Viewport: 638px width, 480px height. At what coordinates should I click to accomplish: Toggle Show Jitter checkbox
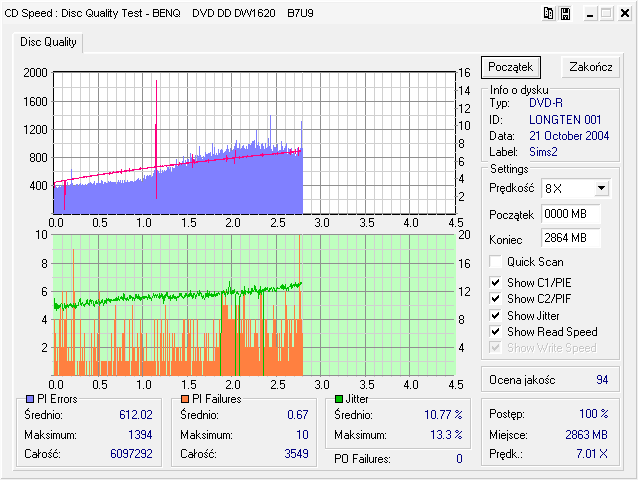[x=495, y=315]
